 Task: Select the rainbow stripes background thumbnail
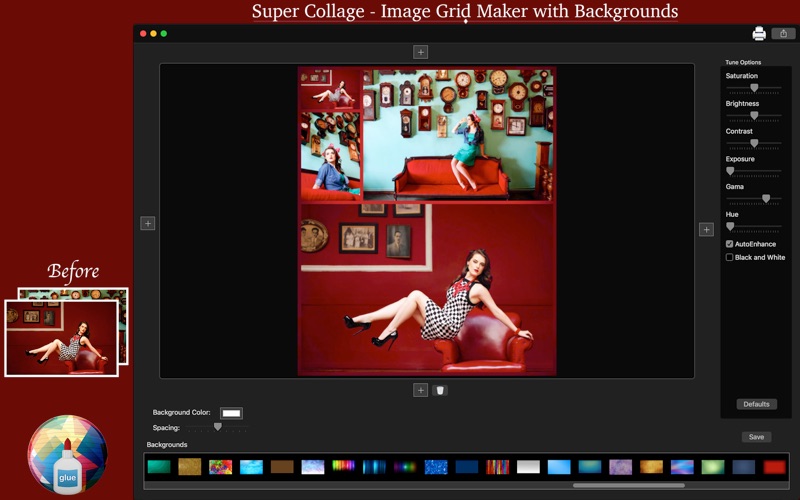(x=343, y=466)
